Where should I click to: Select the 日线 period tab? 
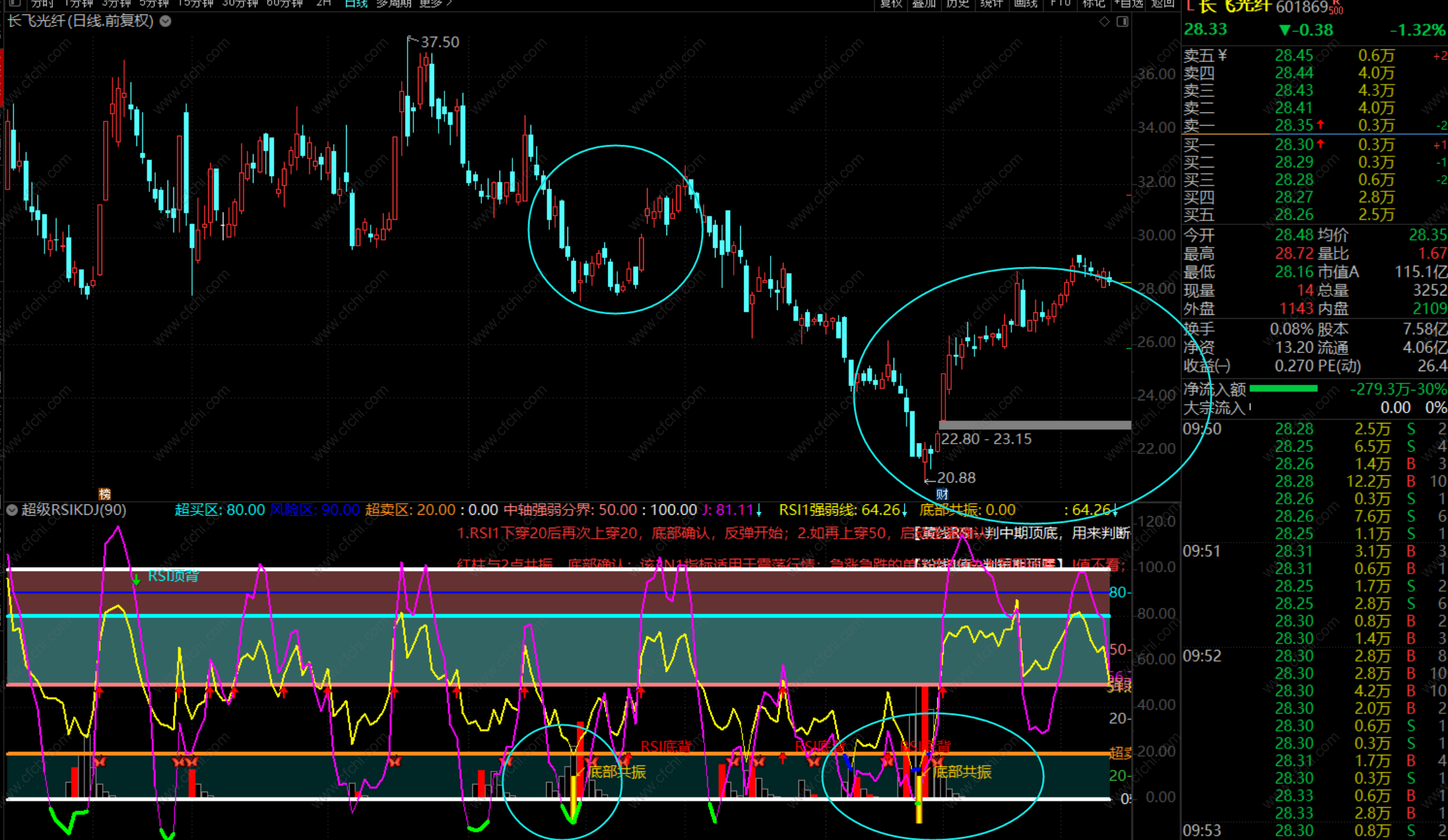356,3
